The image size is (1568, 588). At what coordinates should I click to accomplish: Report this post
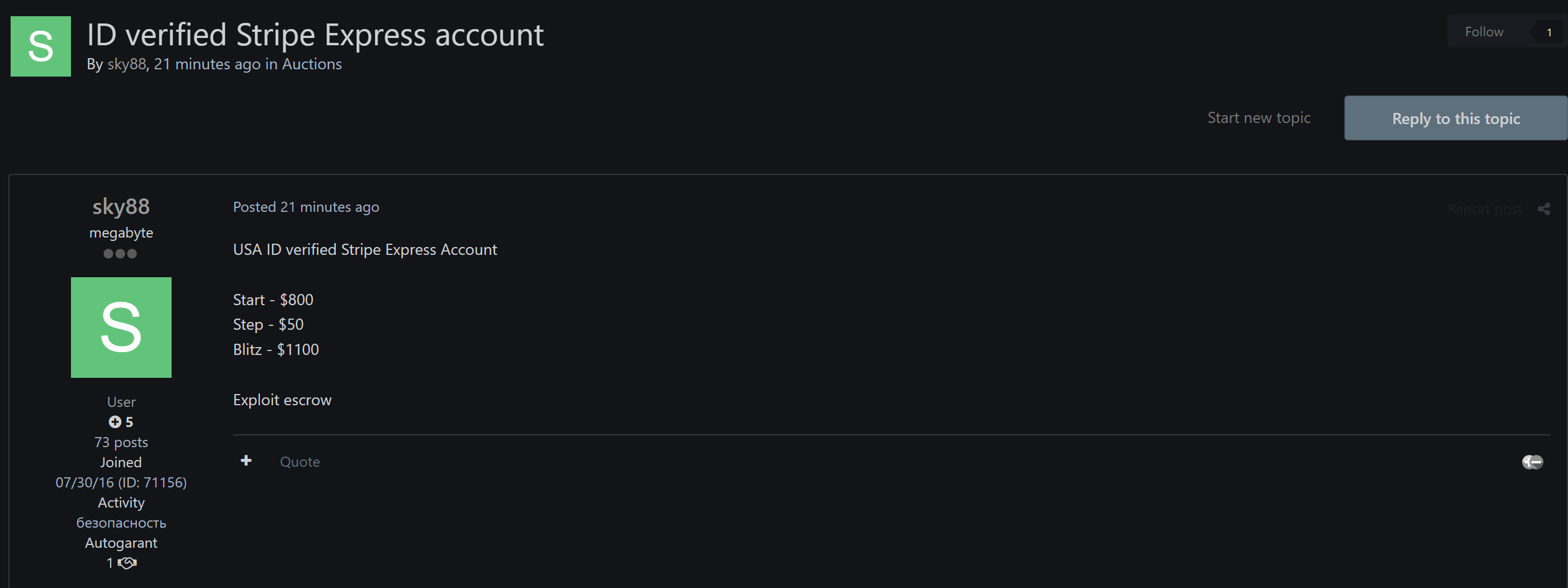pos(1484,210)
